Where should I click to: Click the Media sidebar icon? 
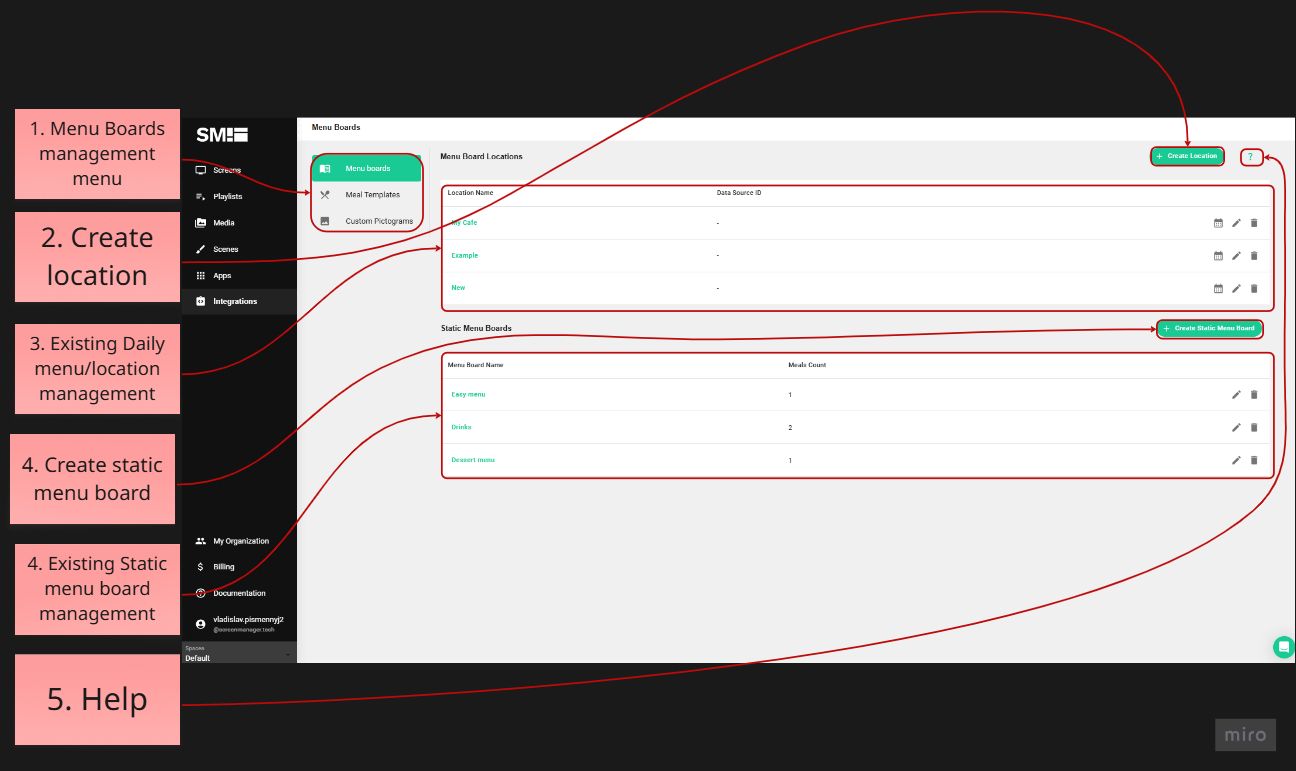click(x=202, y=222)
